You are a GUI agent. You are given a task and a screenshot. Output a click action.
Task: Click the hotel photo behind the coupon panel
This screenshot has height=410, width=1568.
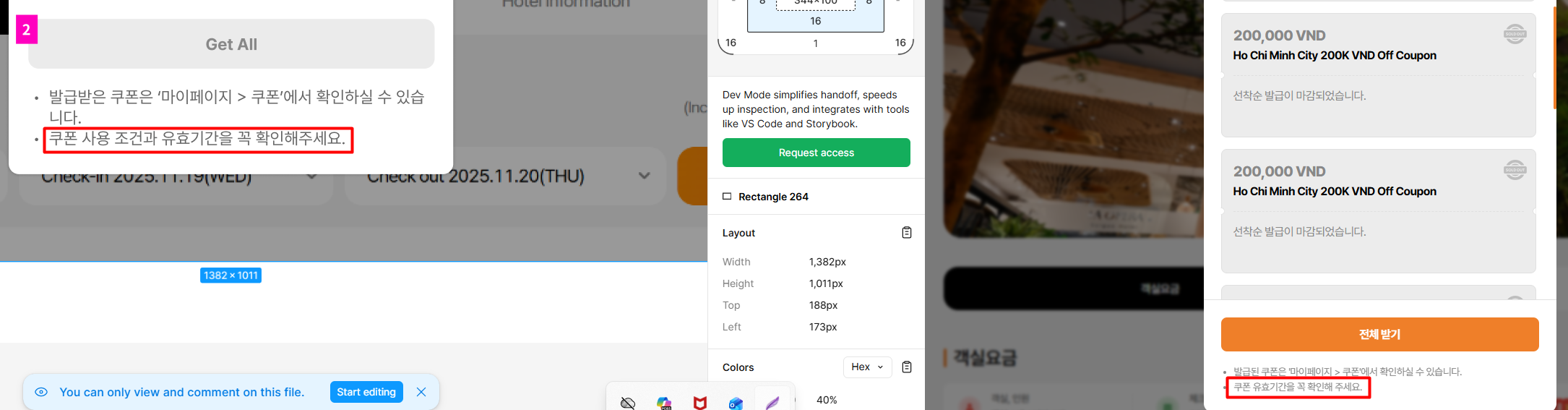[x=1074, y=119]
